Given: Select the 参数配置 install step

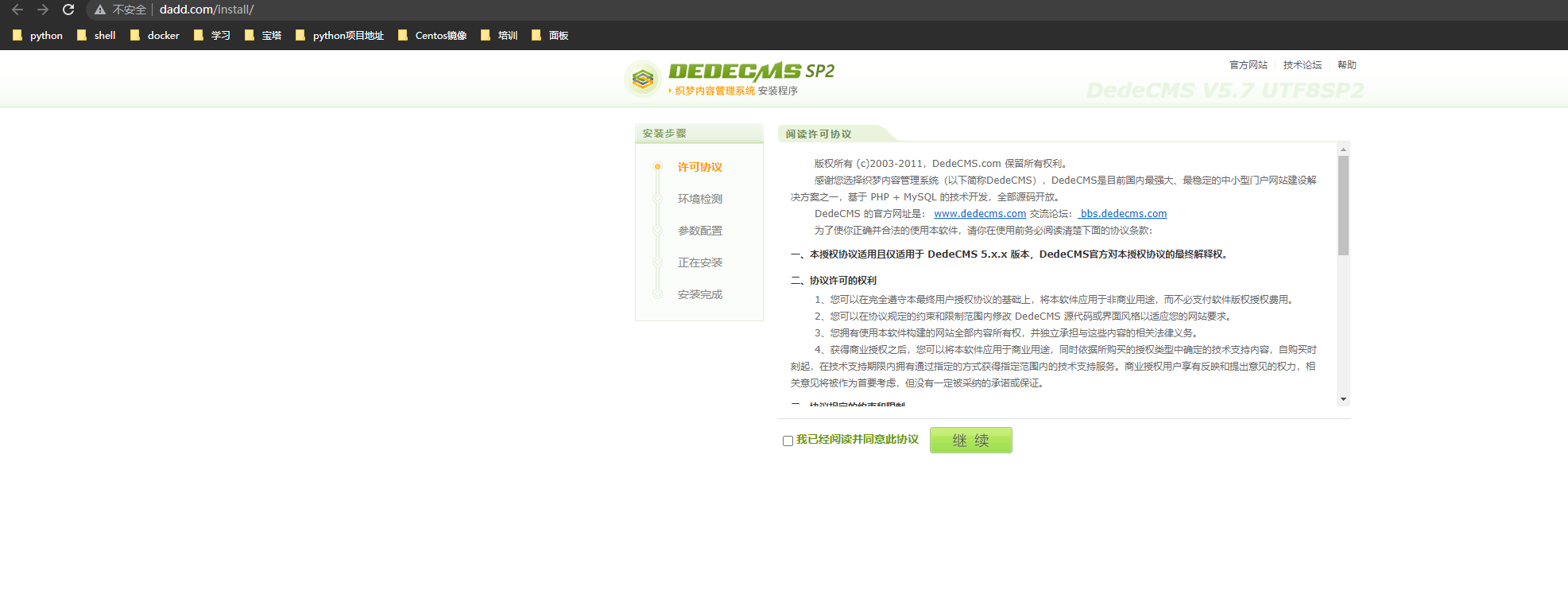Looking at the screenshot, I should (700, 231).
